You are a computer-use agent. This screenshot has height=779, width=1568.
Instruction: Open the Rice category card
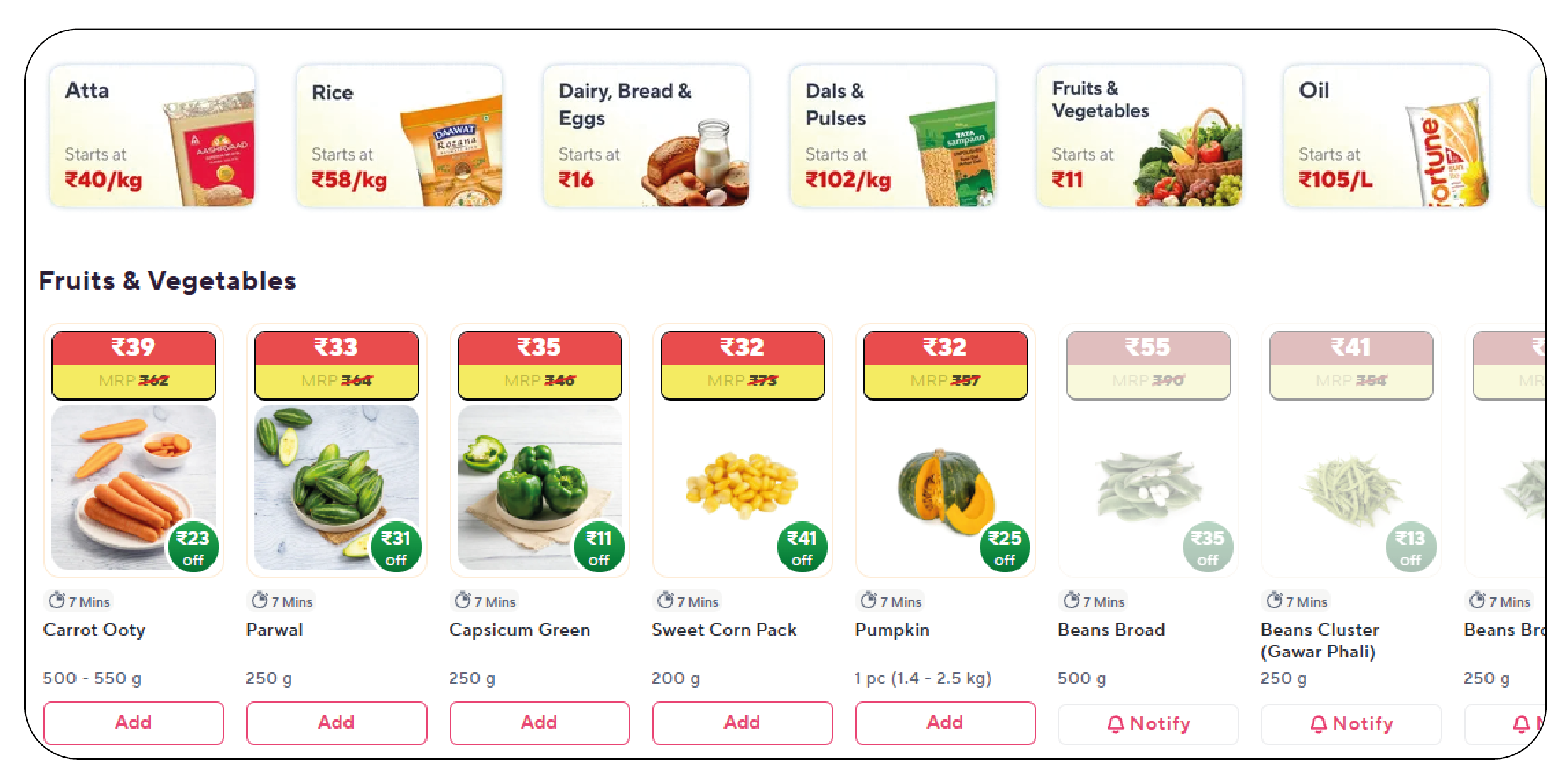399,136
